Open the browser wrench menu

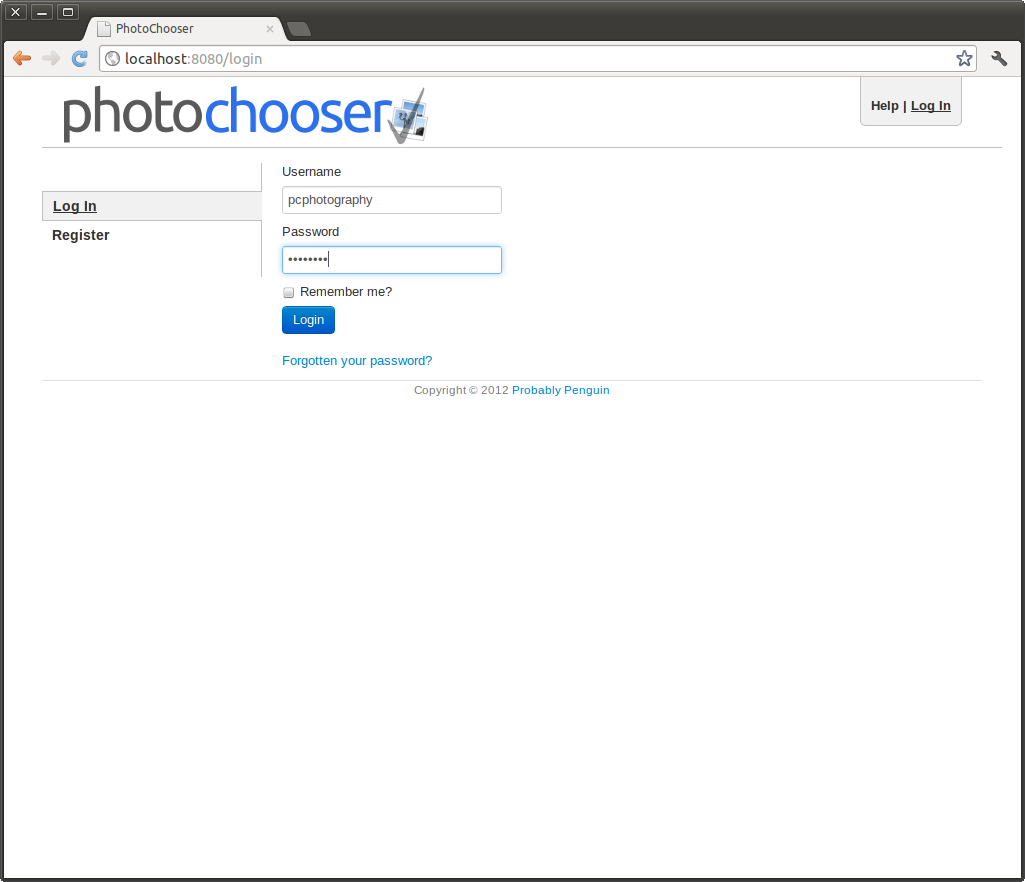[999, 59]
